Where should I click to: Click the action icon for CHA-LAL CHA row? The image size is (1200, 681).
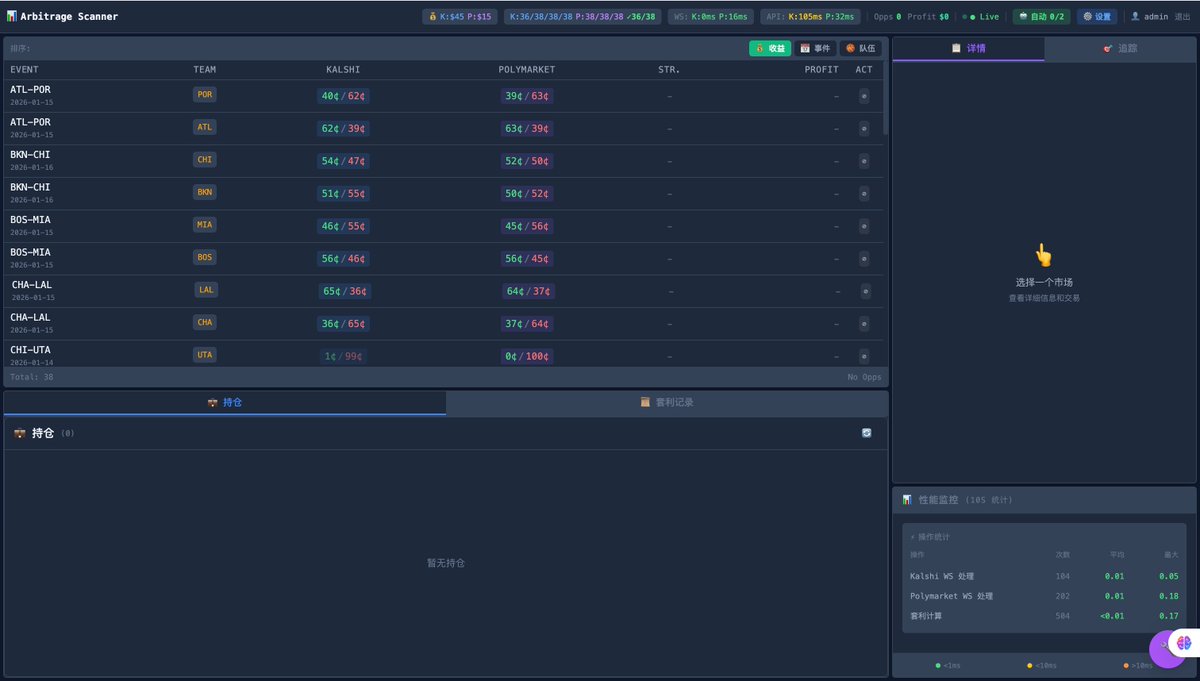pyautogui.click(x=864, y=323)
